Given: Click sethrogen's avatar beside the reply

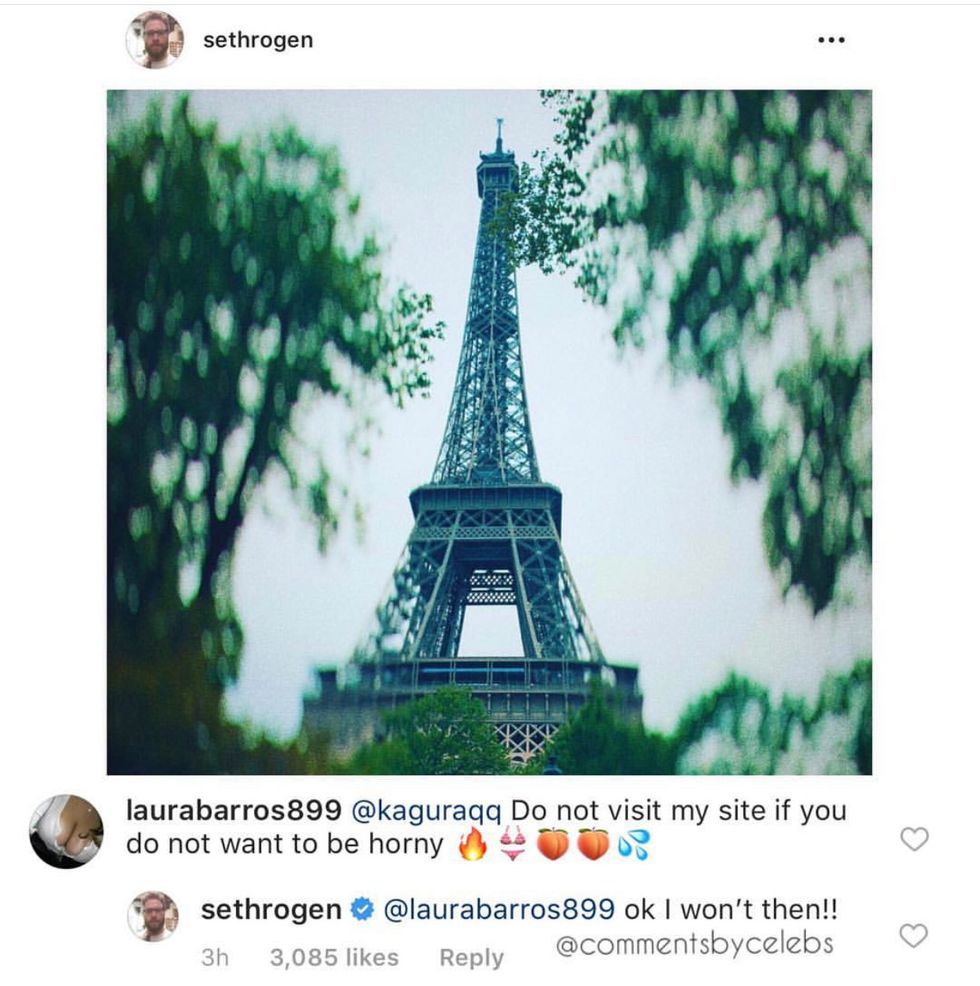Looking at the screenshot, I should (153, 916).
